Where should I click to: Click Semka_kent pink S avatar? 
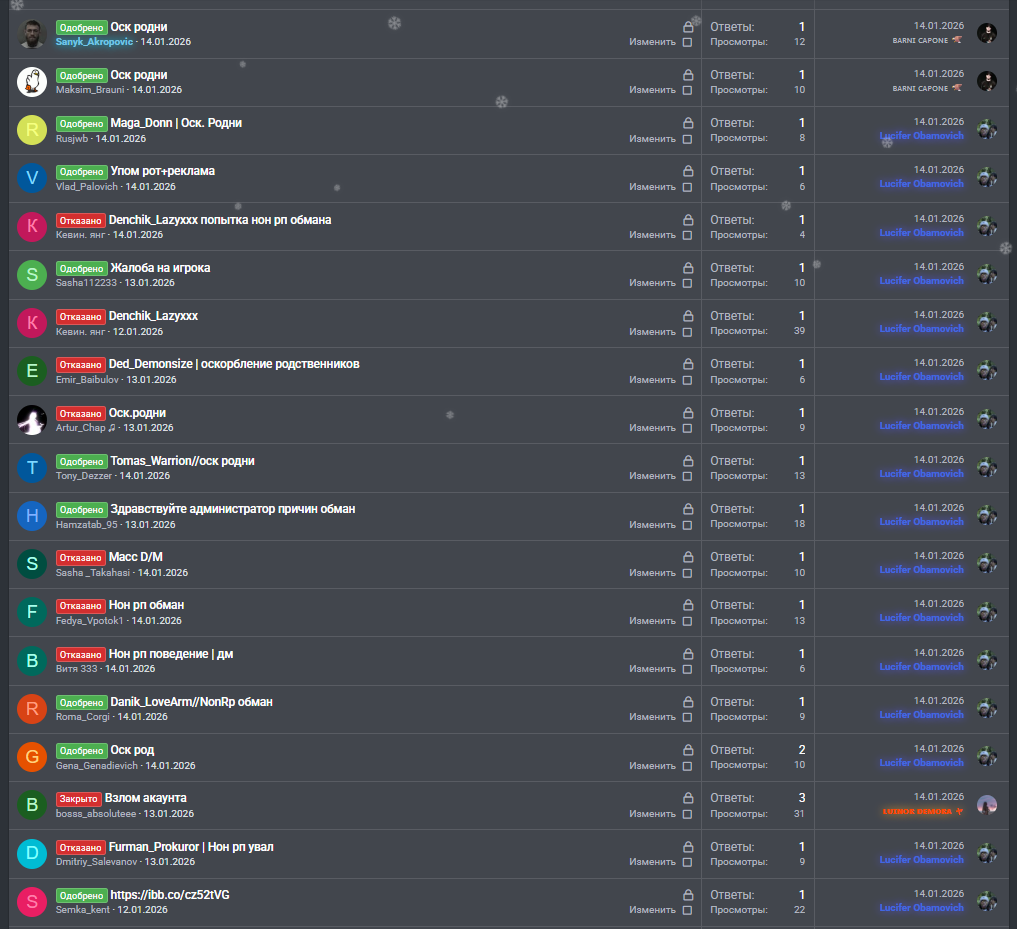[x=32, y=902]
